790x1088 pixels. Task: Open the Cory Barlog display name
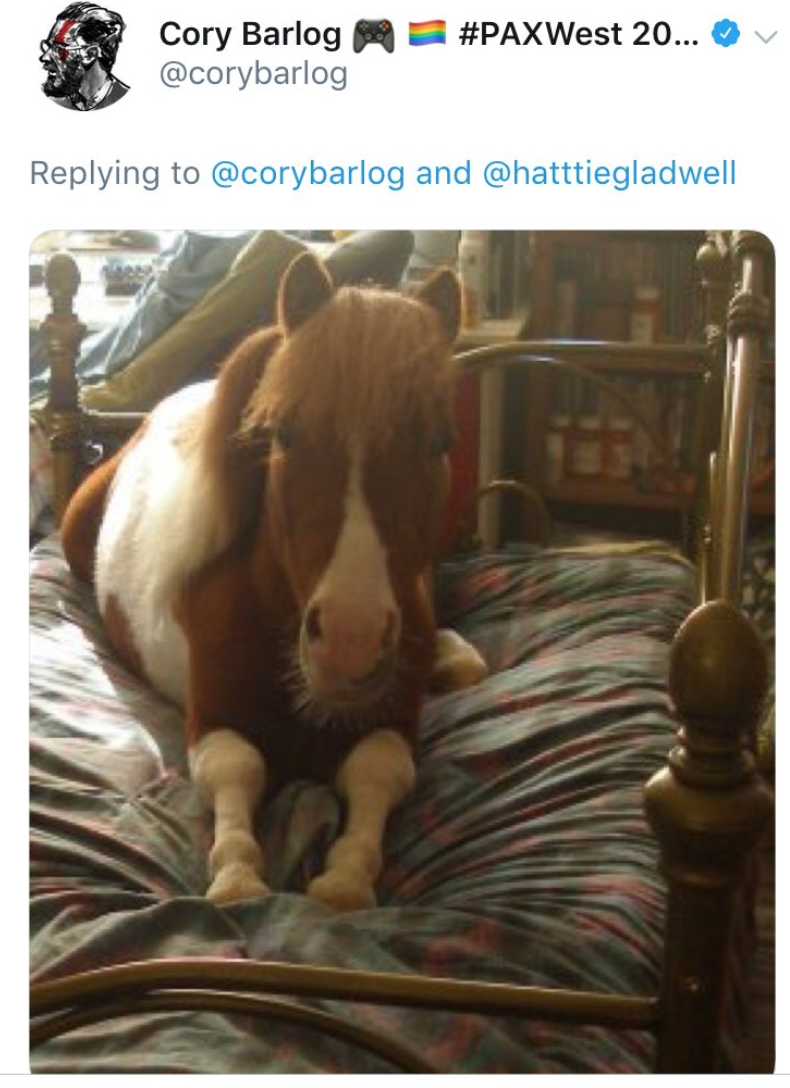pos(250,36)
